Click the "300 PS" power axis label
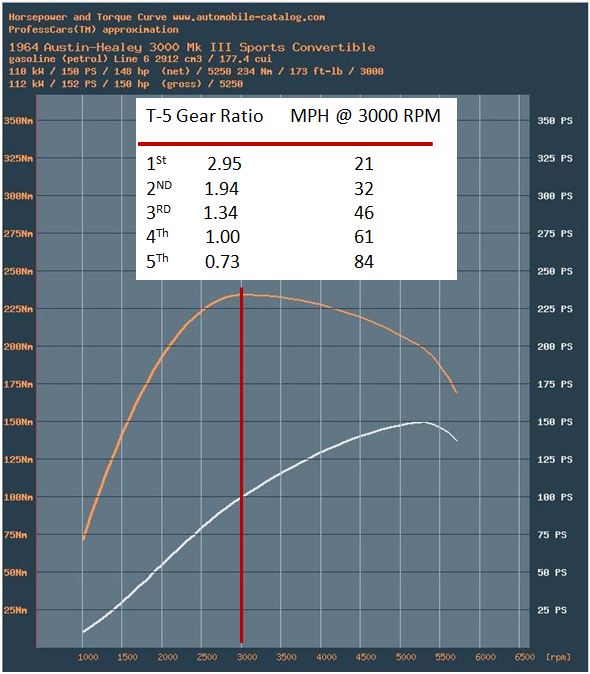The height and width of the screenshot is (674, 590). click(555, 196)
